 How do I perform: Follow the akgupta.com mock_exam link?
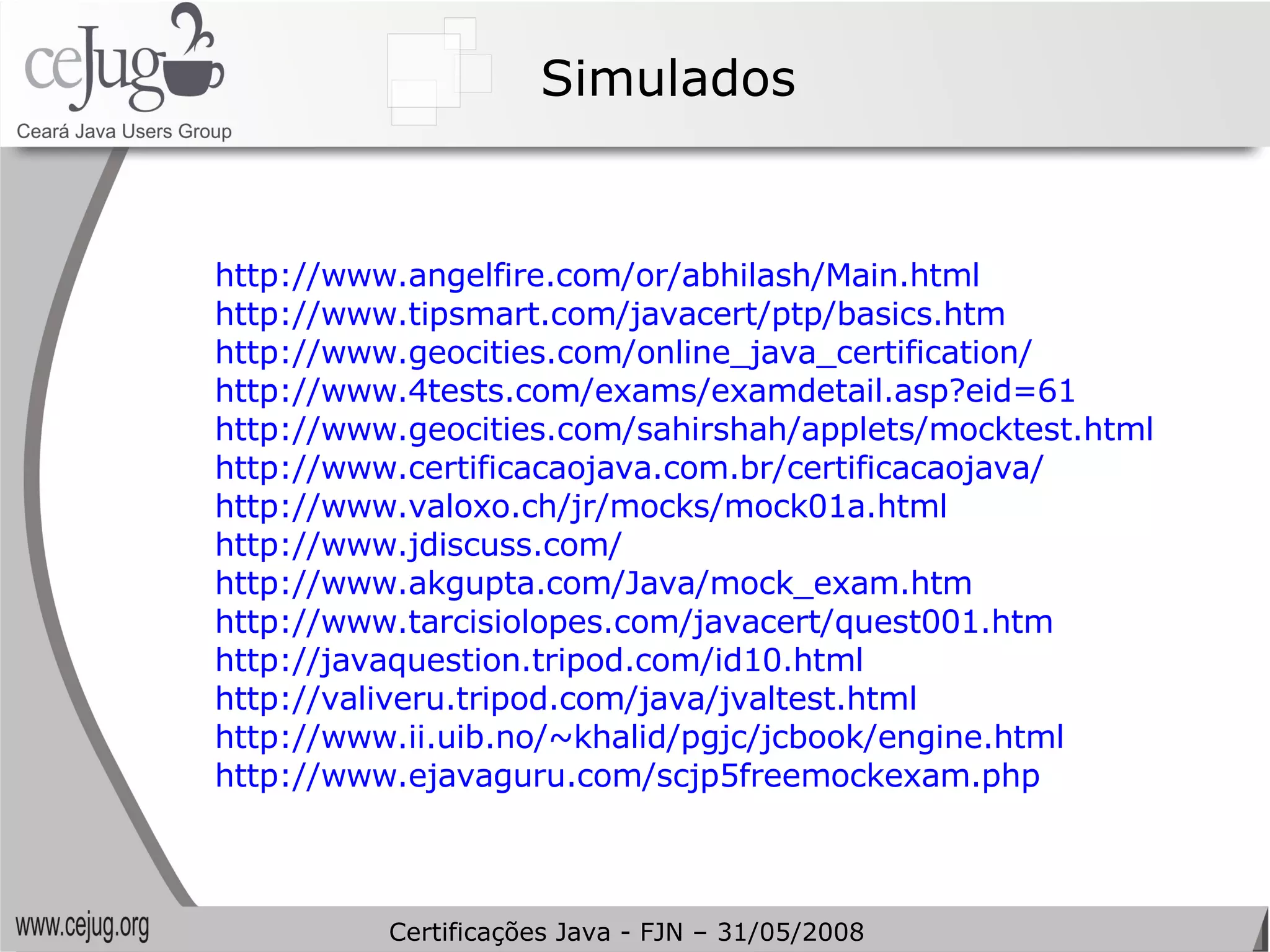tap(593, 584)
